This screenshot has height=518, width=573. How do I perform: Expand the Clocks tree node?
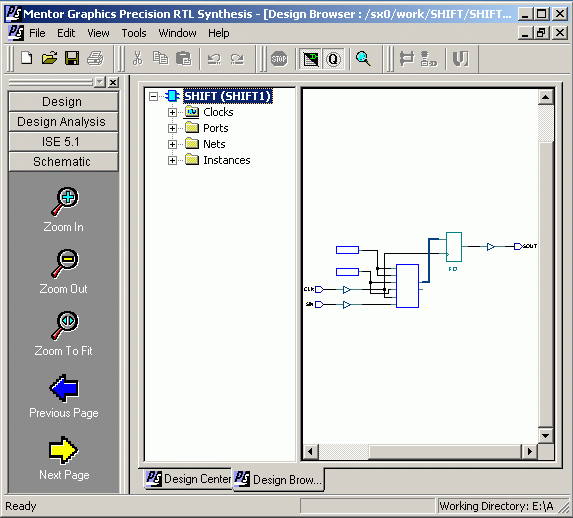(x=172, y=113)
